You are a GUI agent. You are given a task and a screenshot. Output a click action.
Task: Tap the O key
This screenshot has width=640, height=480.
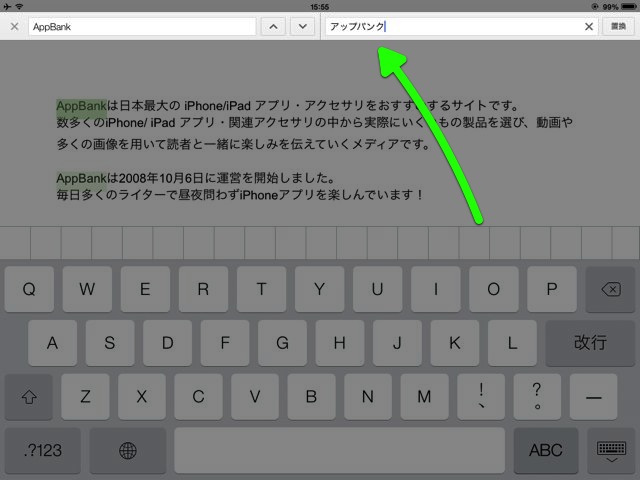493,289
